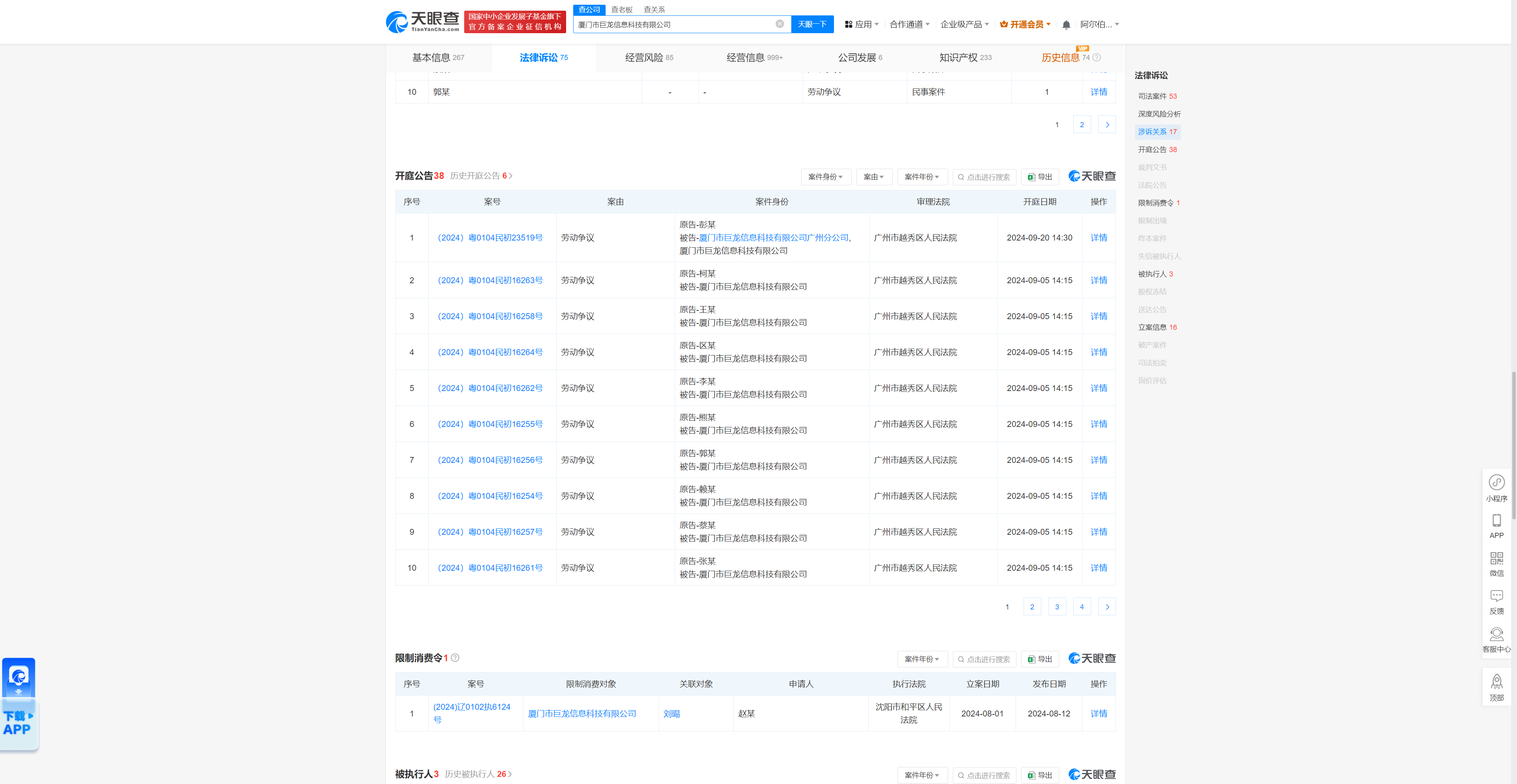Open 详情 for the 郭某 劳动争议 row
Image resolution: width=1517 pixels, height=784 pixels.
[x=1098, y=92]
